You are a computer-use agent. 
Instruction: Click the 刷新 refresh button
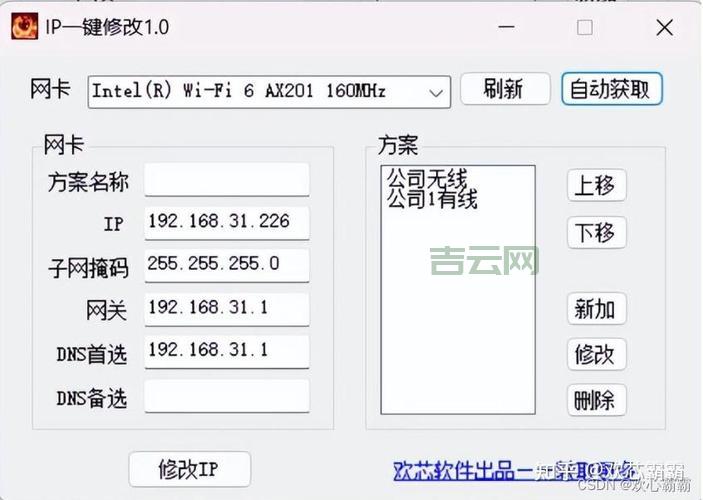pyautogui.click(x=505, y=89)
